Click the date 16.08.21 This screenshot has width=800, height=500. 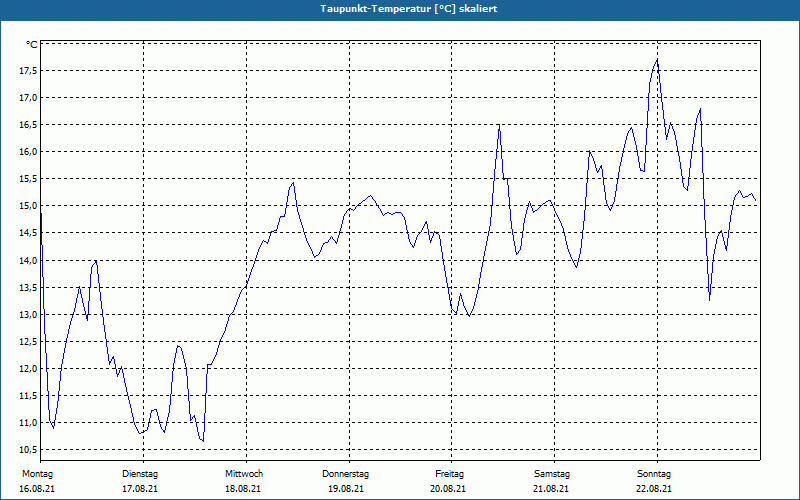(x=37, y=489)
